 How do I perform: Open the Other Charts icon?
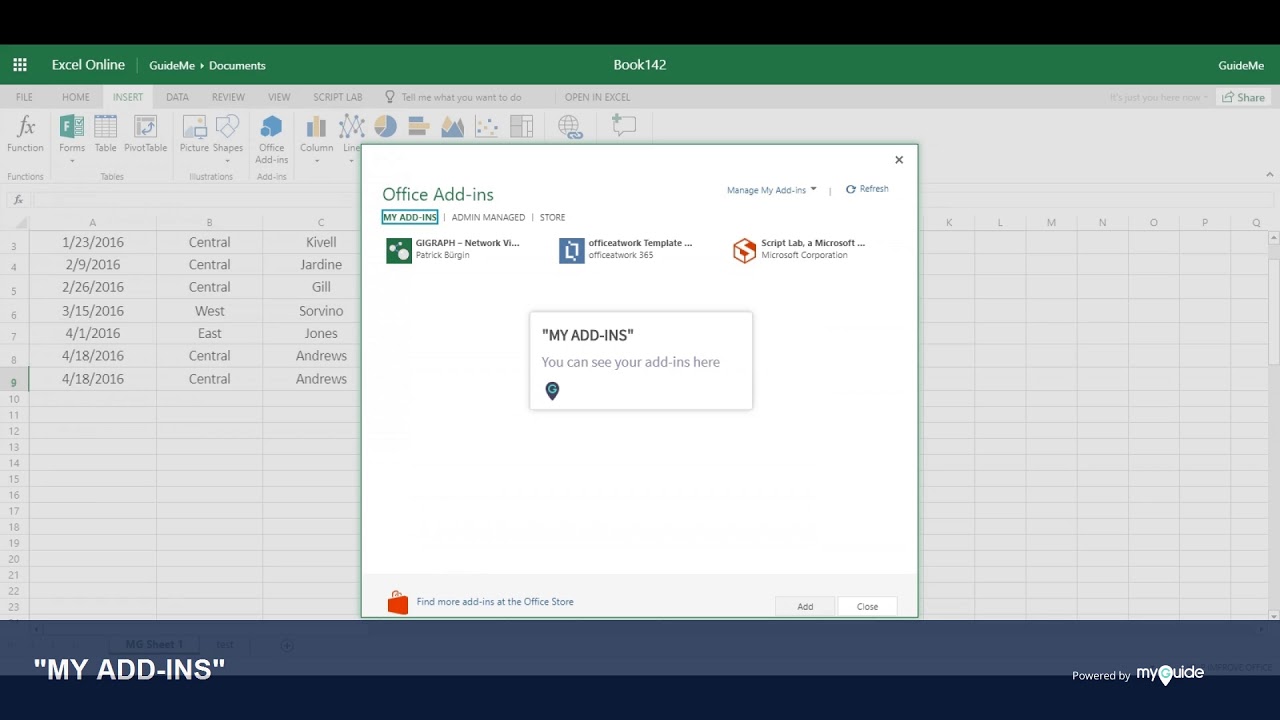(521, 126)
